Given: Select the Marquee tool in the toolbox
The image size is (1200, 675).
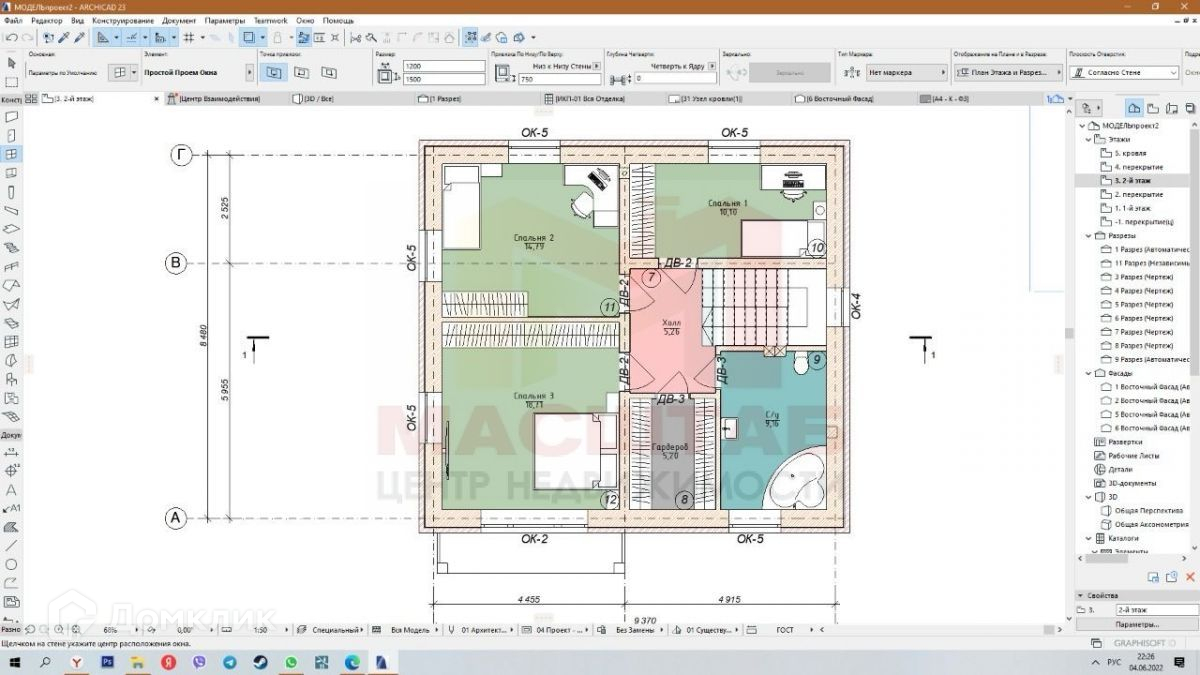Looking at the screenshot, I should point(11,81).
